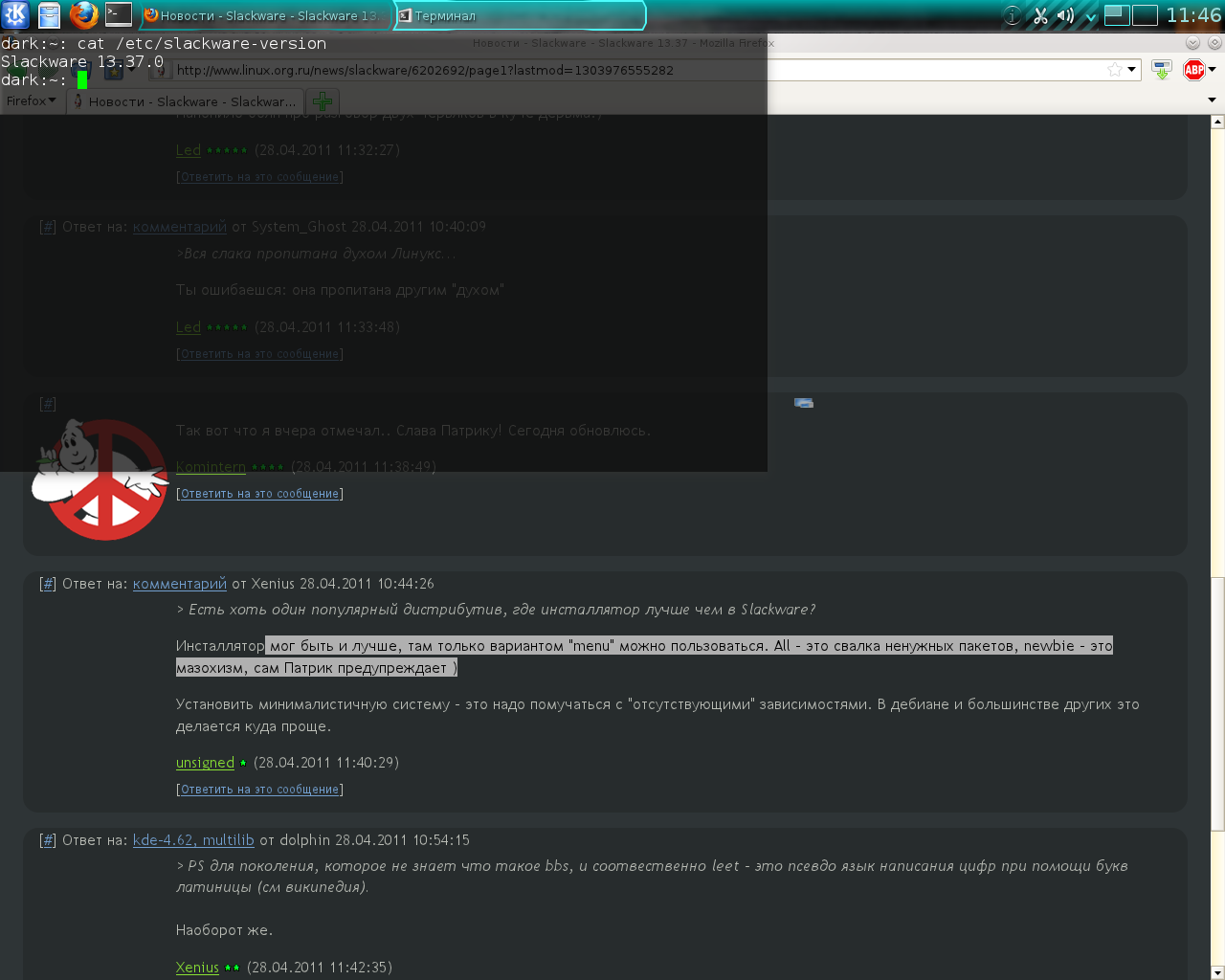The width and height of the screenshot is (1225, 980).
Task: Switch to the Терминал taskbar entry
Action: click(520, 15)
